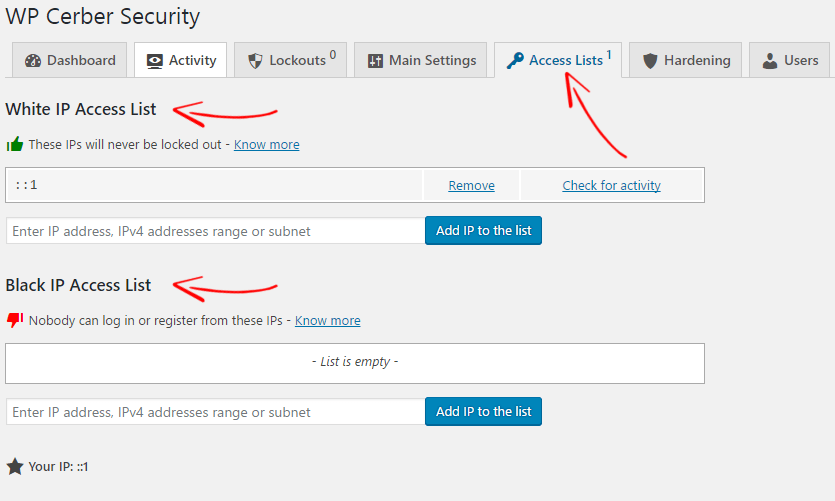Click the red thumbs-down icon

(15, 321)
